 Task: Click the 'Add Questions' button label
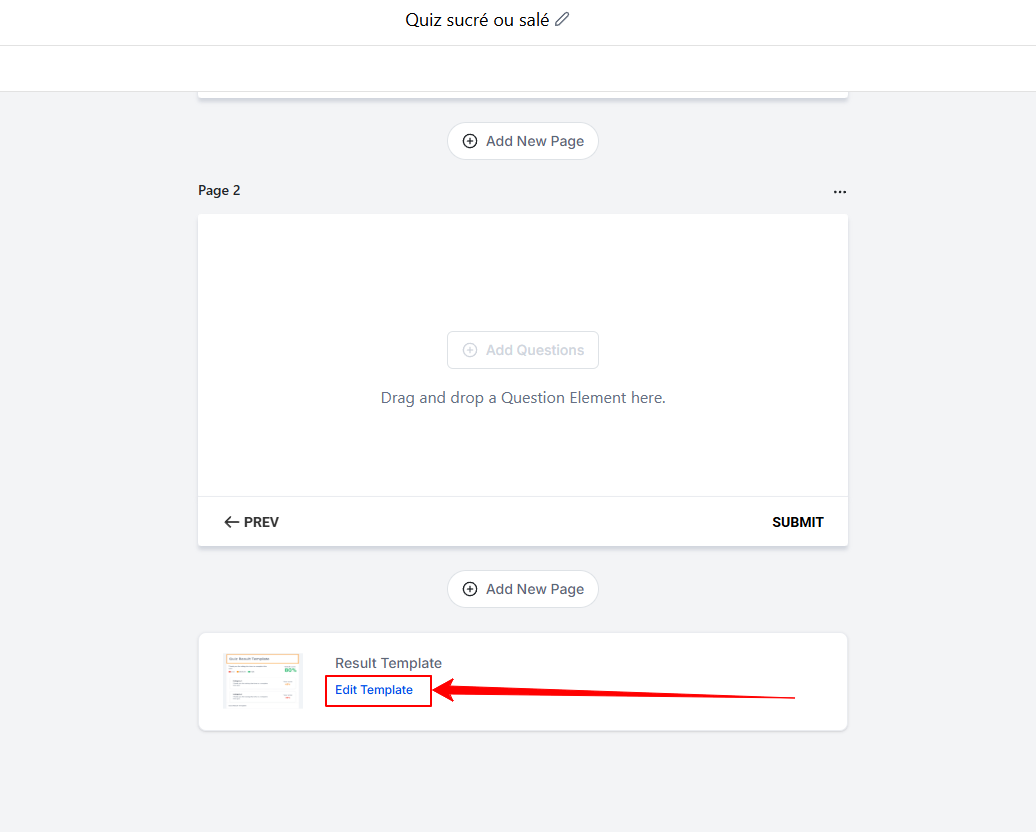pyautogui.click(x=535, y=350)
